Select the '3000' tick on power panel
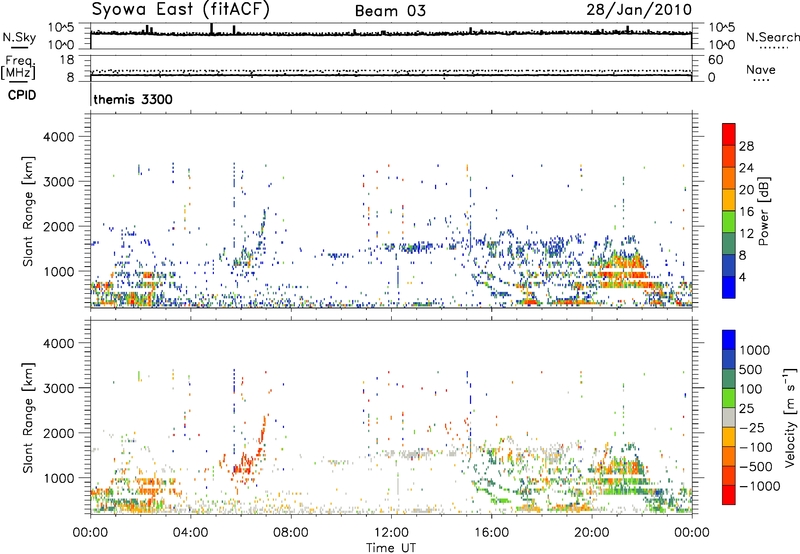This screenshot has width=800, height=554. 58,182
